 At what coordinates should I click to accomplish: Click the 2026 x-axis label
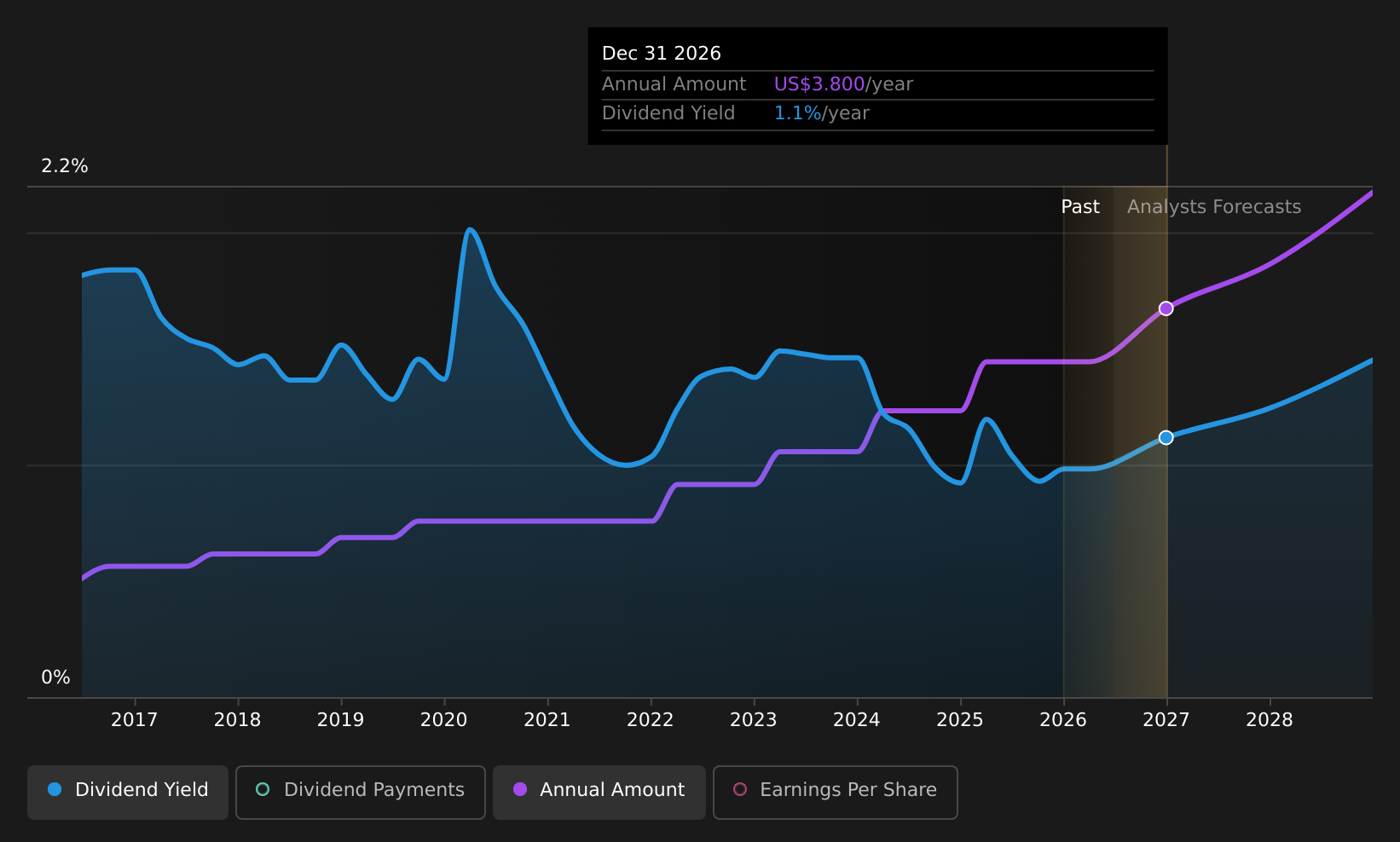point(1063,720)
